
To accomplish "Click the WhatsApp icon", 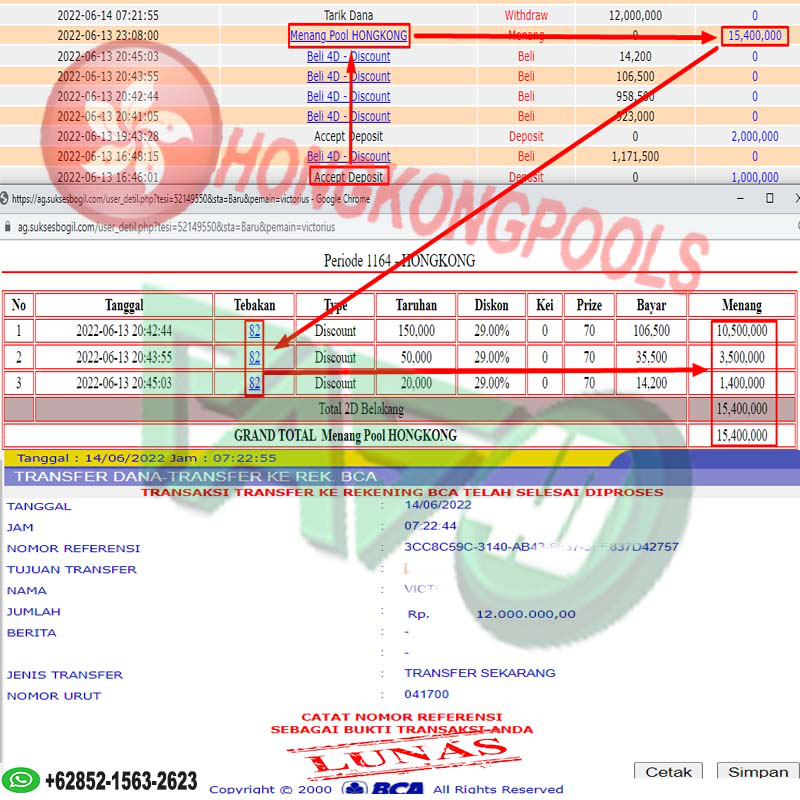I will (x=21, y=780).
